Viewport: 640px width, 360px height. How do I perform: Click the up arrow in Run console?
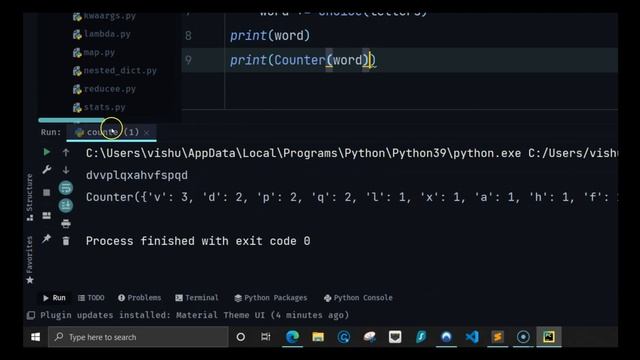tap(66, 153)
